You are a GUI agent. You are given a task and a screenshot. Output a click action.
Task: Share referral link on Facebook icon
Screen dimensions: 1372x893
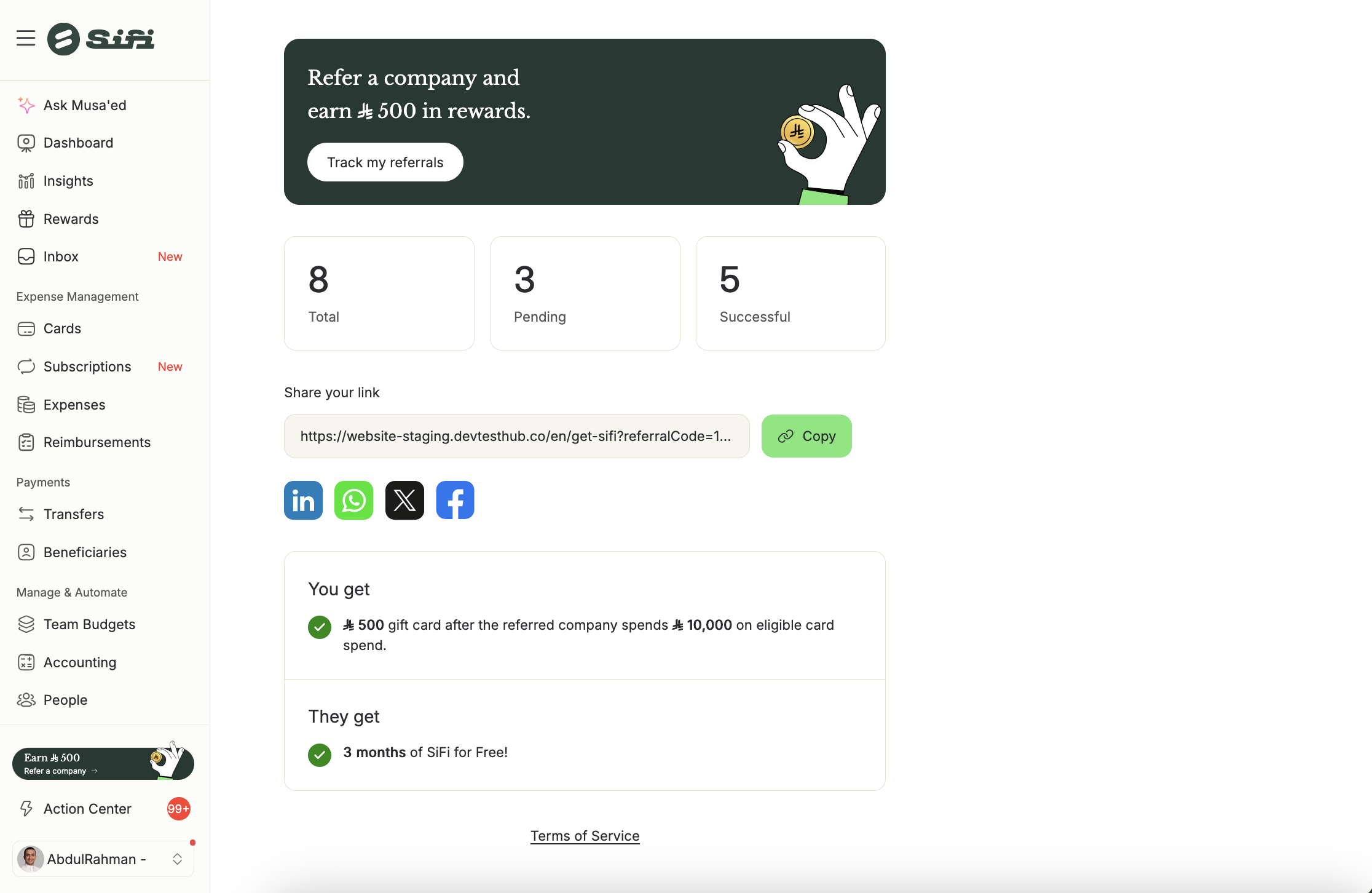(x=455, y=500)
